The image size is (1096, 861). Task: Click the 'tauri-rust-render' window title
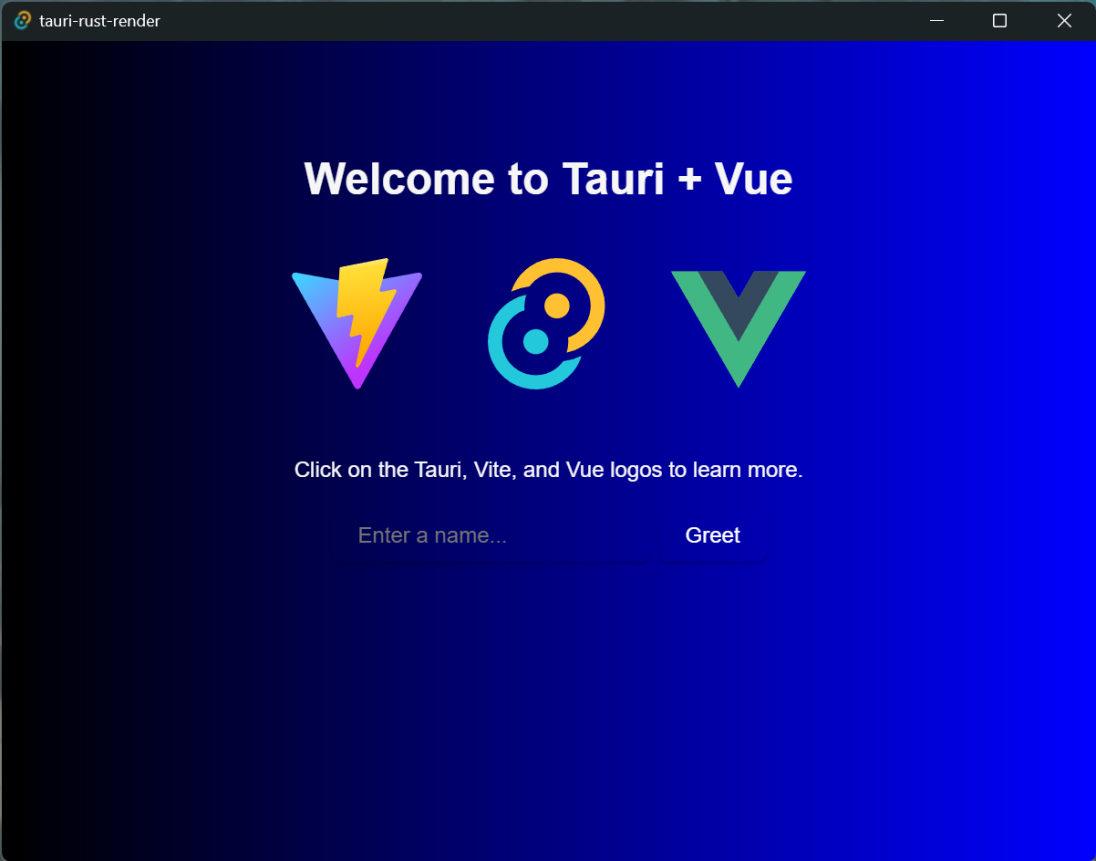[x=100, y=21]
